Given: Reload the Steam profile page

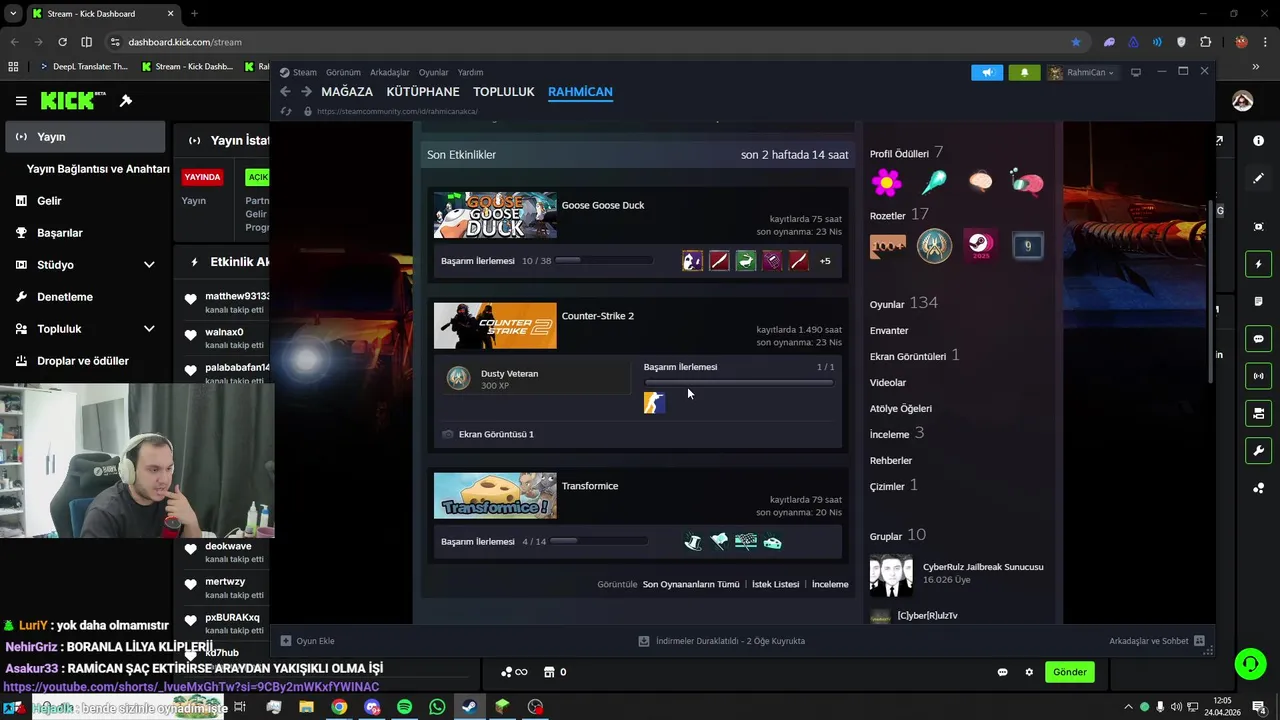Looking at the screenshot, I should (x=286, y=112).
